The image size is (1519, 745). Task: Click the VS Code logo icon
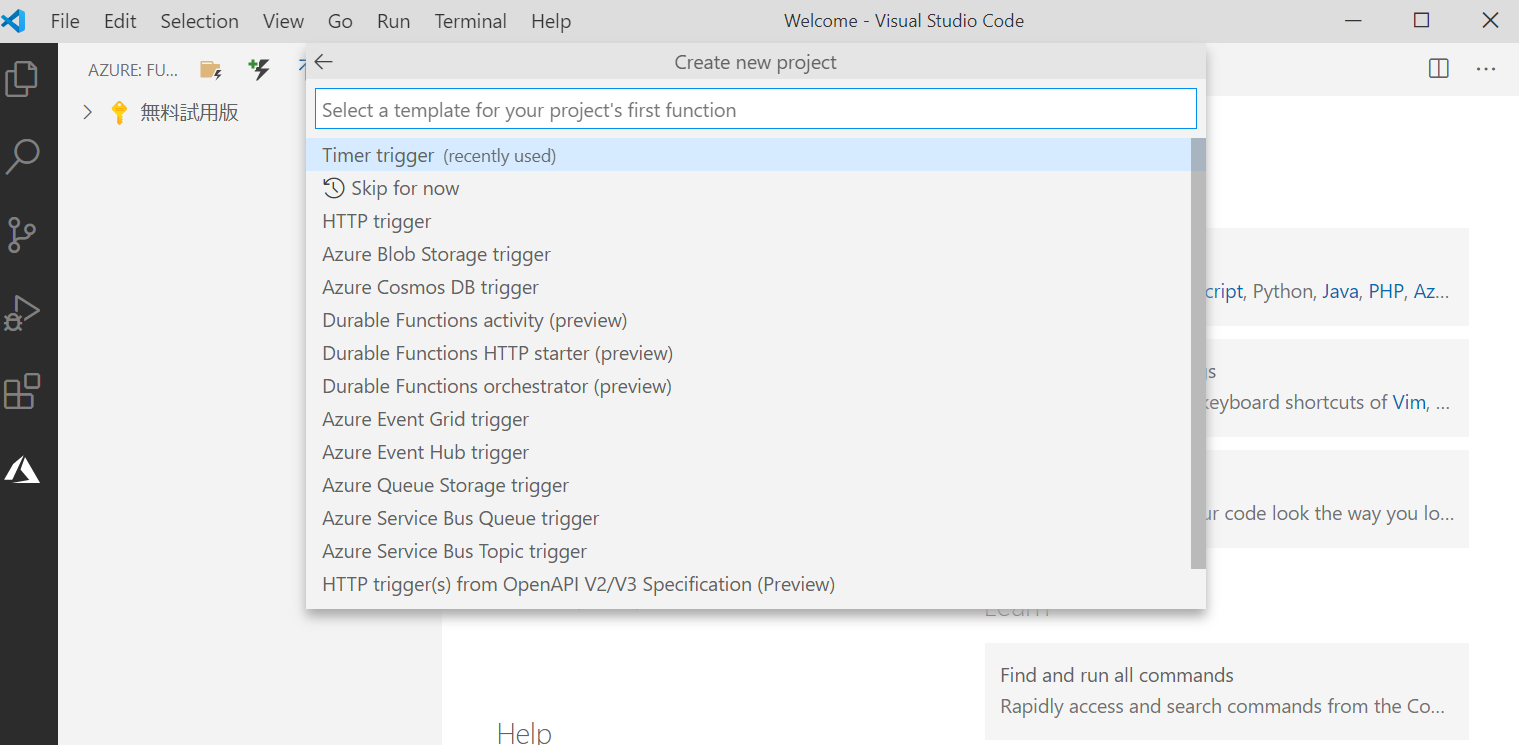pos(14,20)
